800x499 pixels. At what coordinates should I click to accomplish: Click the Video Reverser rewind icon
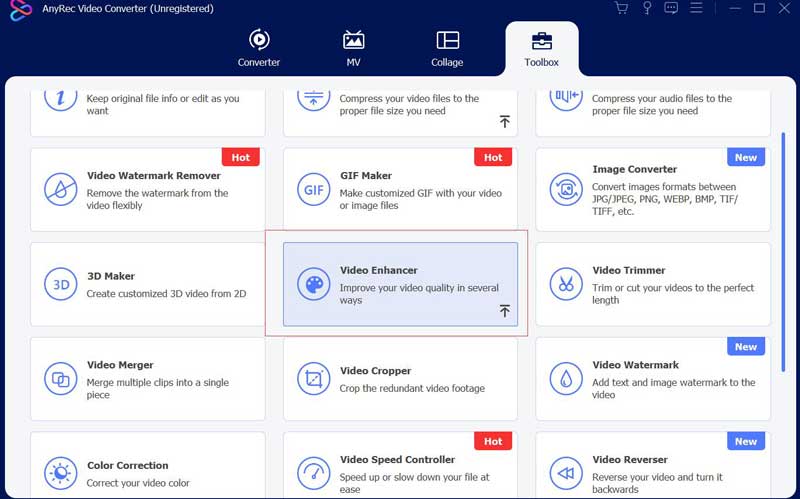(566, 473)
